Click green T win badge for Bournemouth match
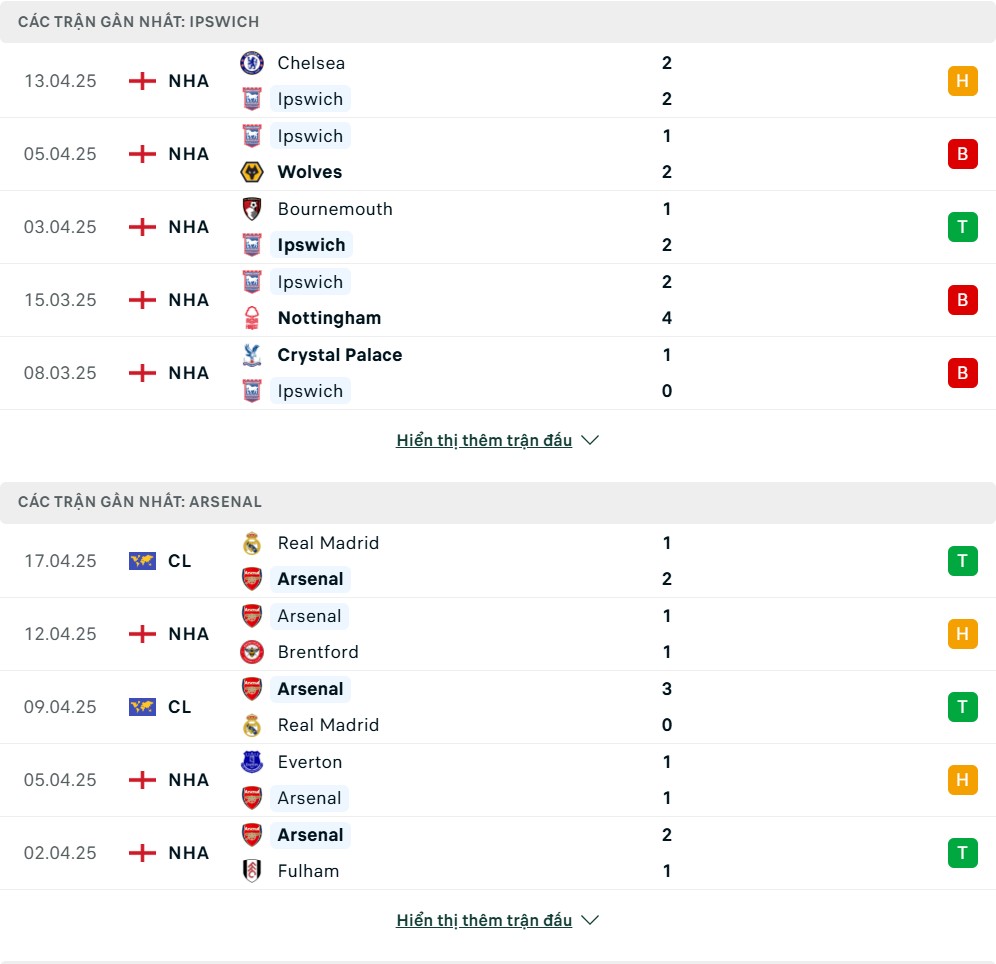The width and height of the screenshot is (996, 964). pyautogui.click(x=962, y=227)
